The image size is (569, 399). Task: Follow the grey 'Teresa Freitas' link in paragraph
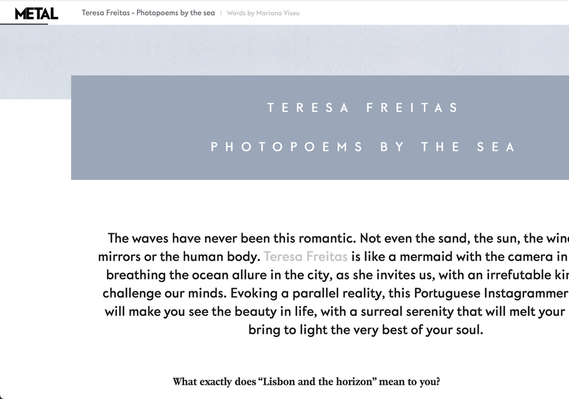click(306, 256)
